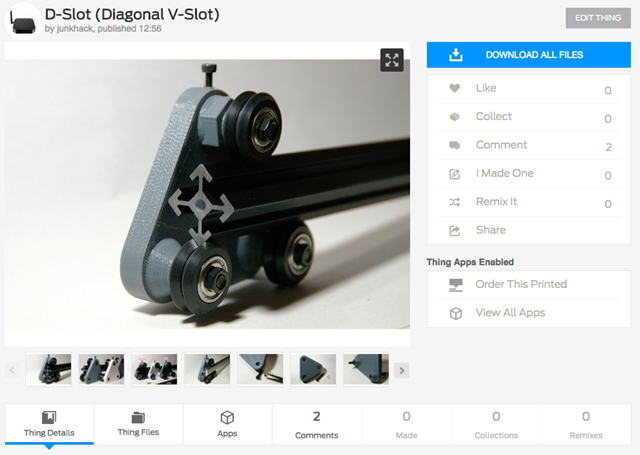Click the Remix It shuffle icon
The image size is (640, 455).
click(454, 202)
